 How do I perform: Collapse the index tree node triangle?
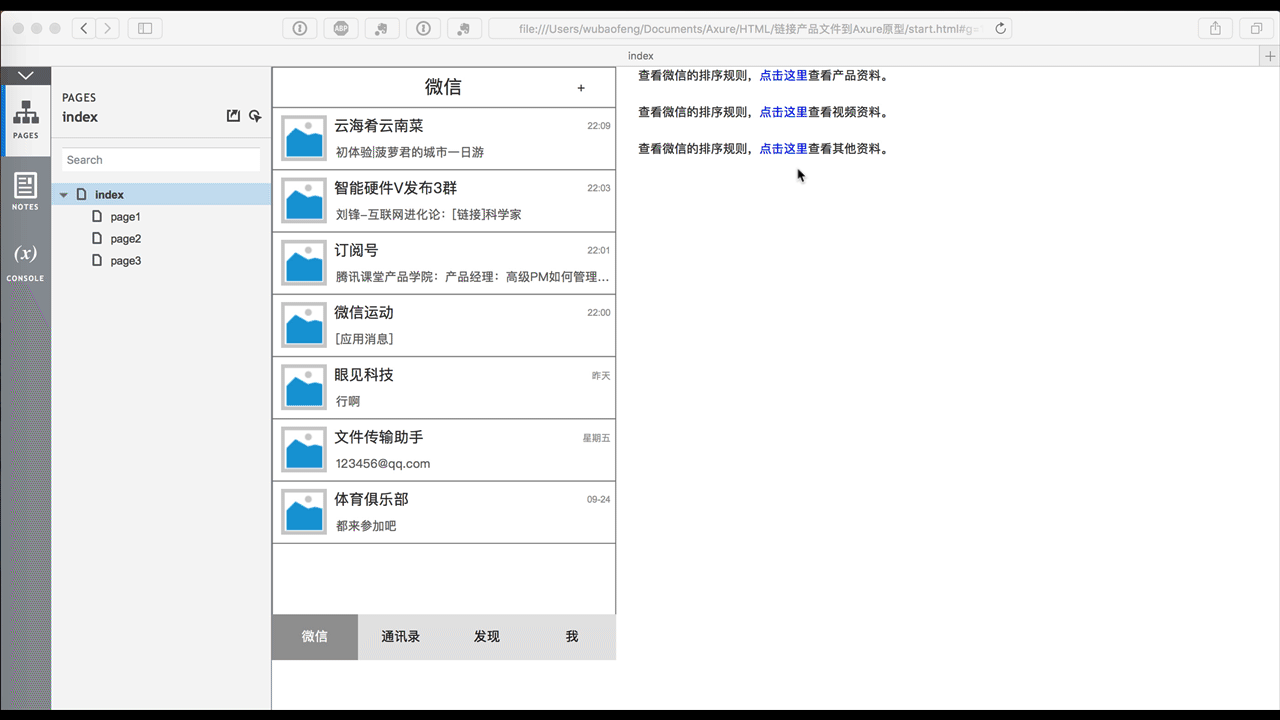coord(65,195)
